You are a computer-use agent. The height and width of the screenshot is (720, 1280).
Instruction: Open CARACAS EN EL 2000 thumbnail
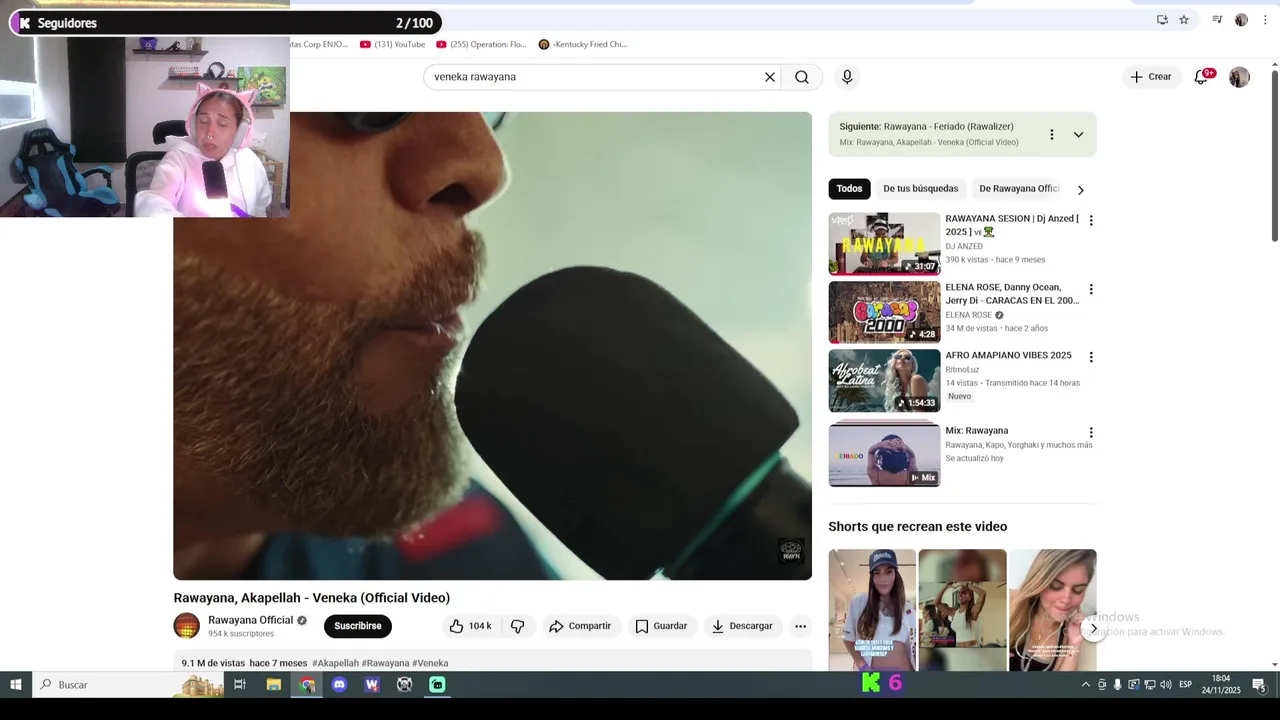click(884, 312)
